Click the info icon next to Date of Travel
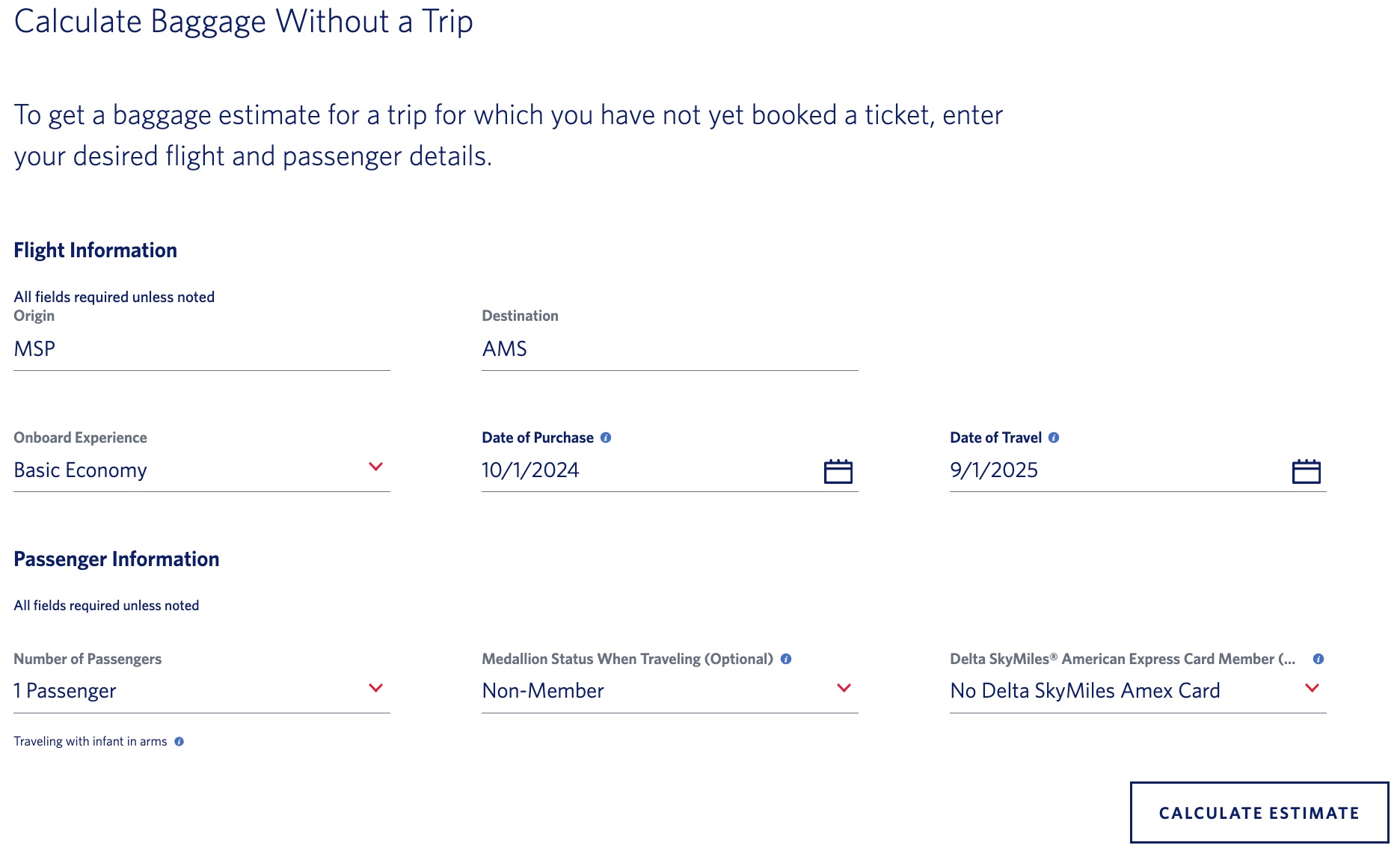The height and width of the screenshot is (857, 1400). point(1054,437)
